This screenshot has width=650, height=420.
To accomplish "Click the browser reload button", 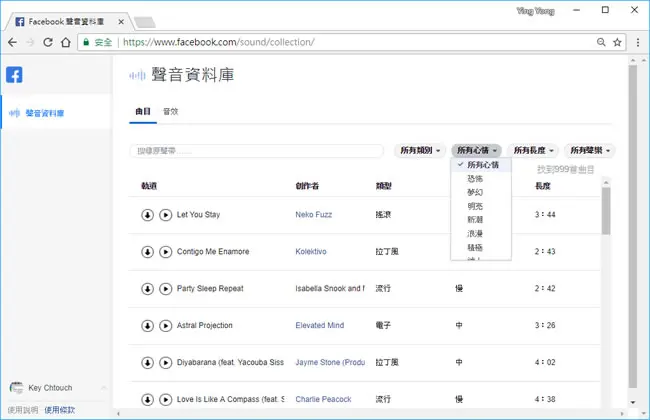I will tap(48, 42).
